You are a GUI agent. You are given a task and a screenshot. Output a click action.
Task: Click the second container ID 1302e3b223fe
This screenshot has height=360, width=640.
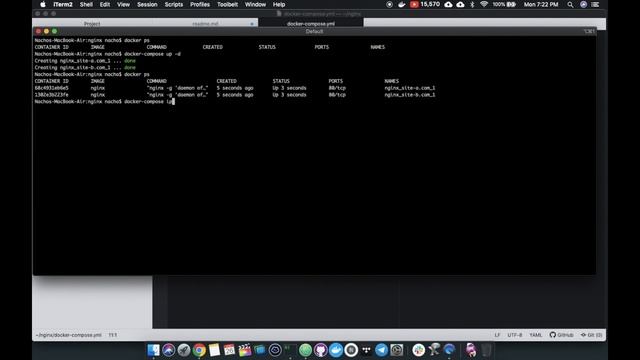51,95
